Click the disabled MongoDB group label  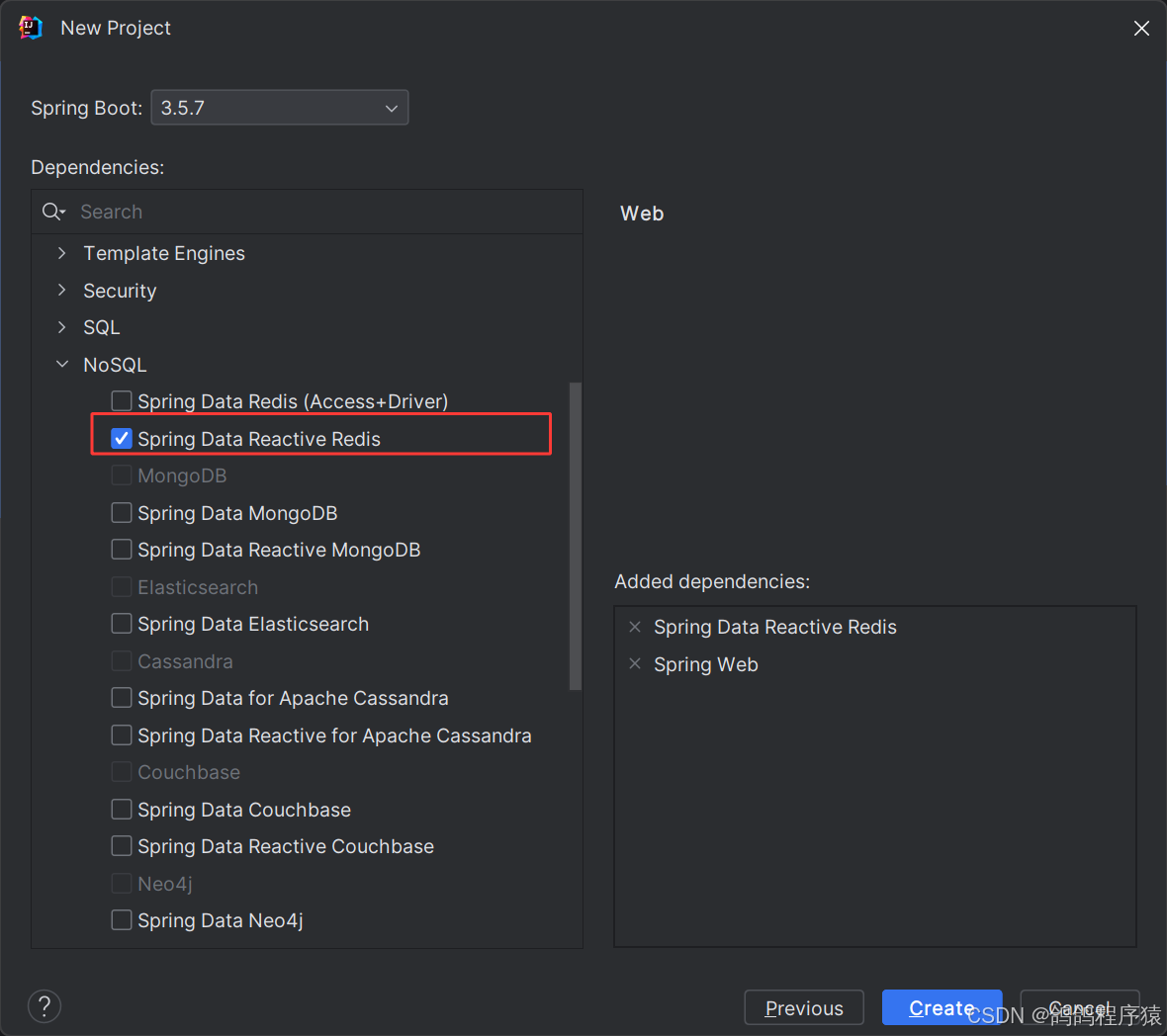point(182,475)
